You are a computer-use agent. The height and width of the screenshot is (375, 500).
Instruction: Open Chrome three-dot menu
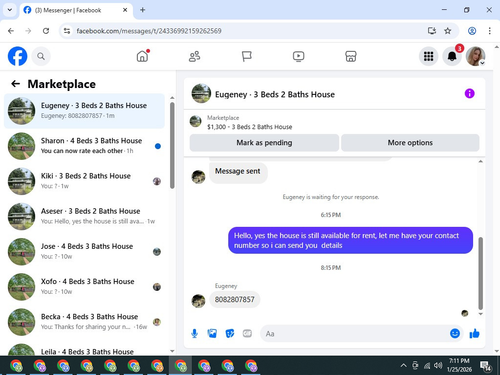click(489, 31)
